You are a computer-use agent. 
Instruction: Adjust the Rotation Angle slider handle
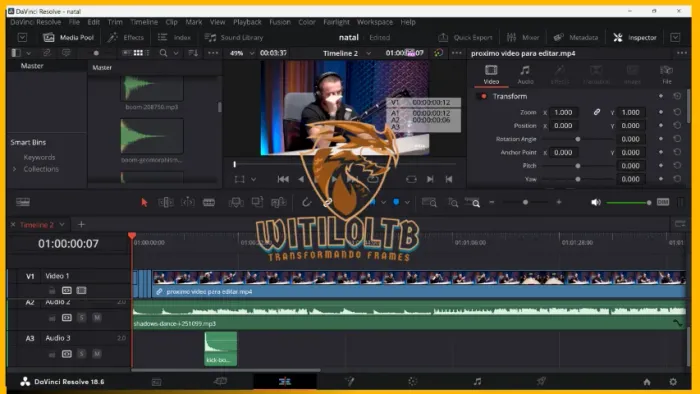(578, 139)
